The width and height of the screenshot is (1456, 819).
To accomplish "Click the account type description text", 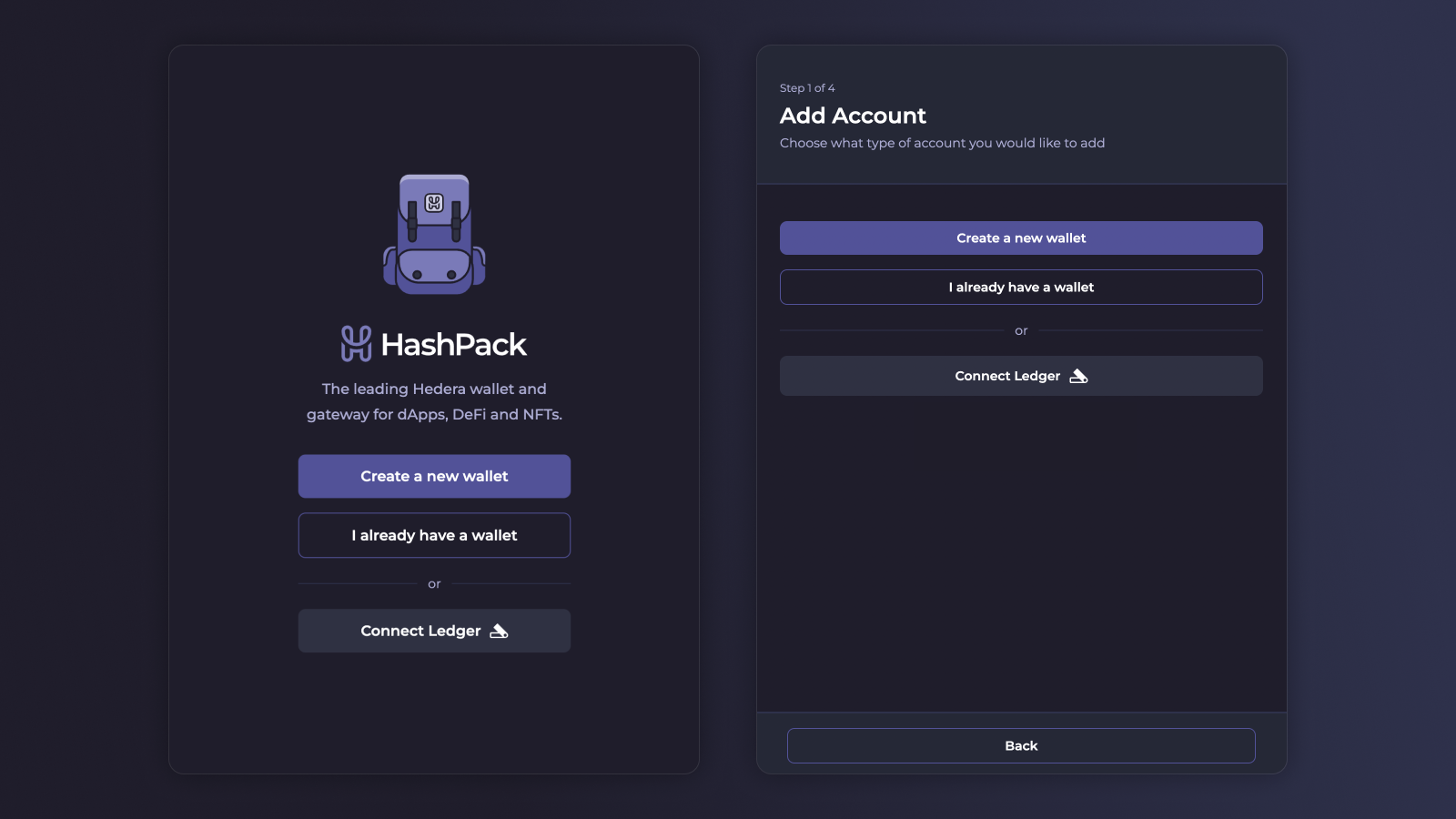I will coord(942,143).
